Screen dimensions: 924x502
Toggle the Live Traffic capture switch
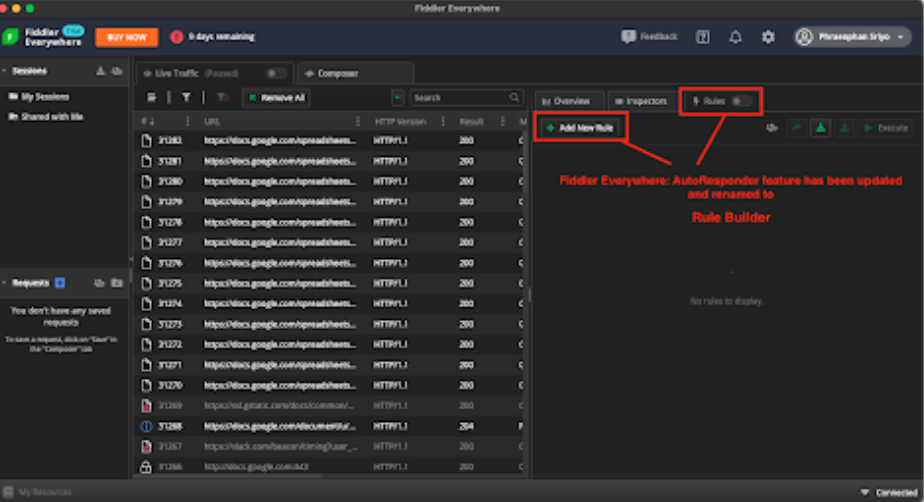(x=275, y=73)
